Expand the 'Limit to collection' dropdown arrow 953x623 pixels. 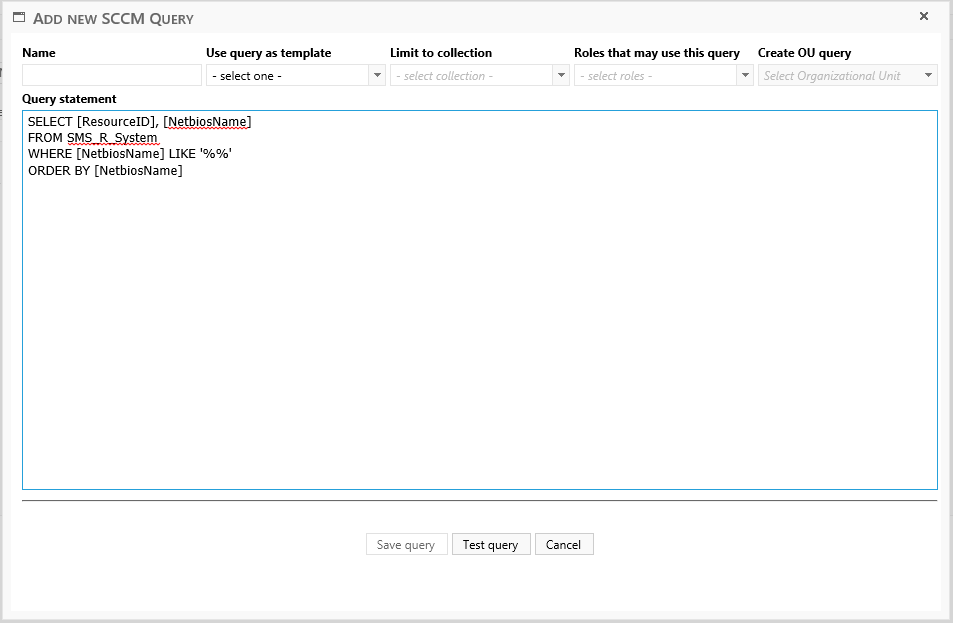(x=561, y=75)
